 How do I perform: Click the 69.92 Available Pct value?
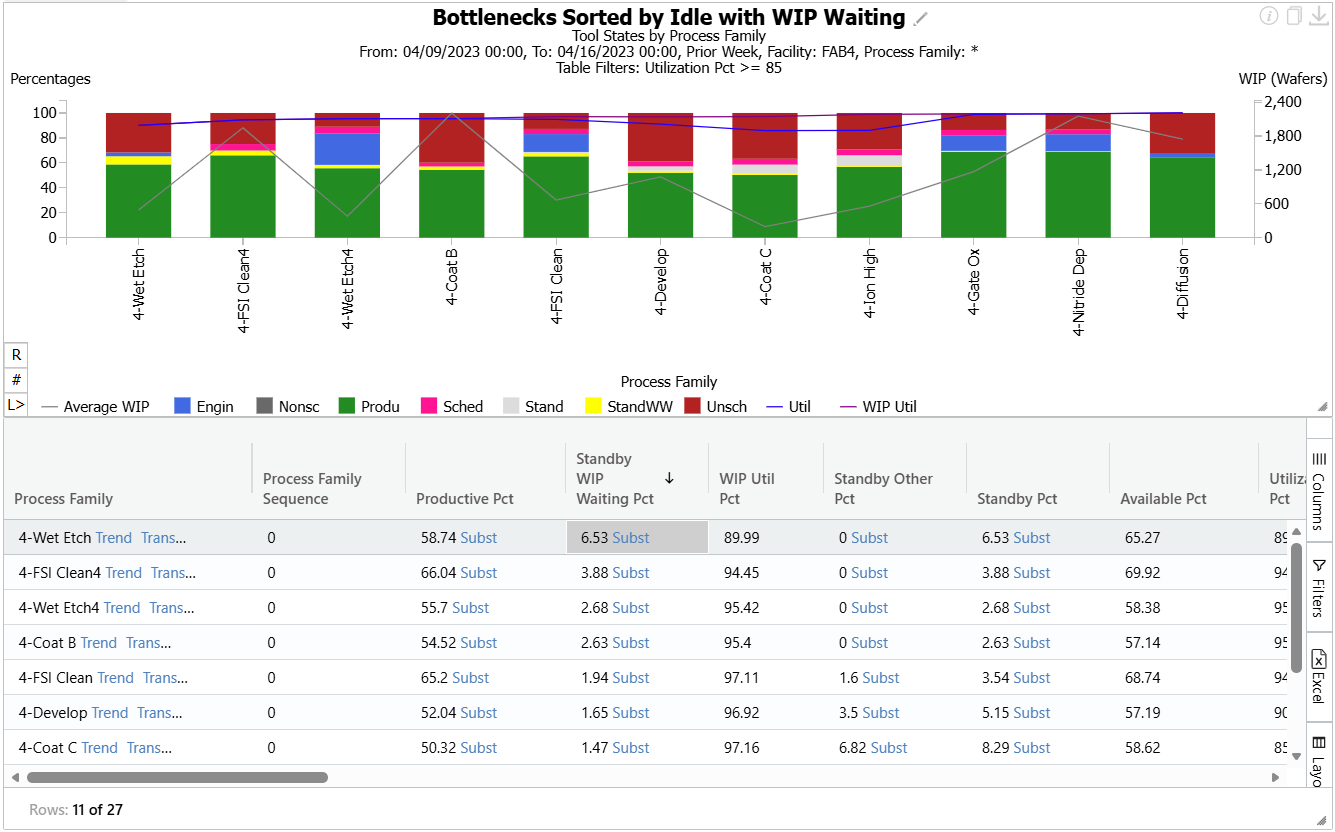pyautogui.click(x=1142, y=572)
